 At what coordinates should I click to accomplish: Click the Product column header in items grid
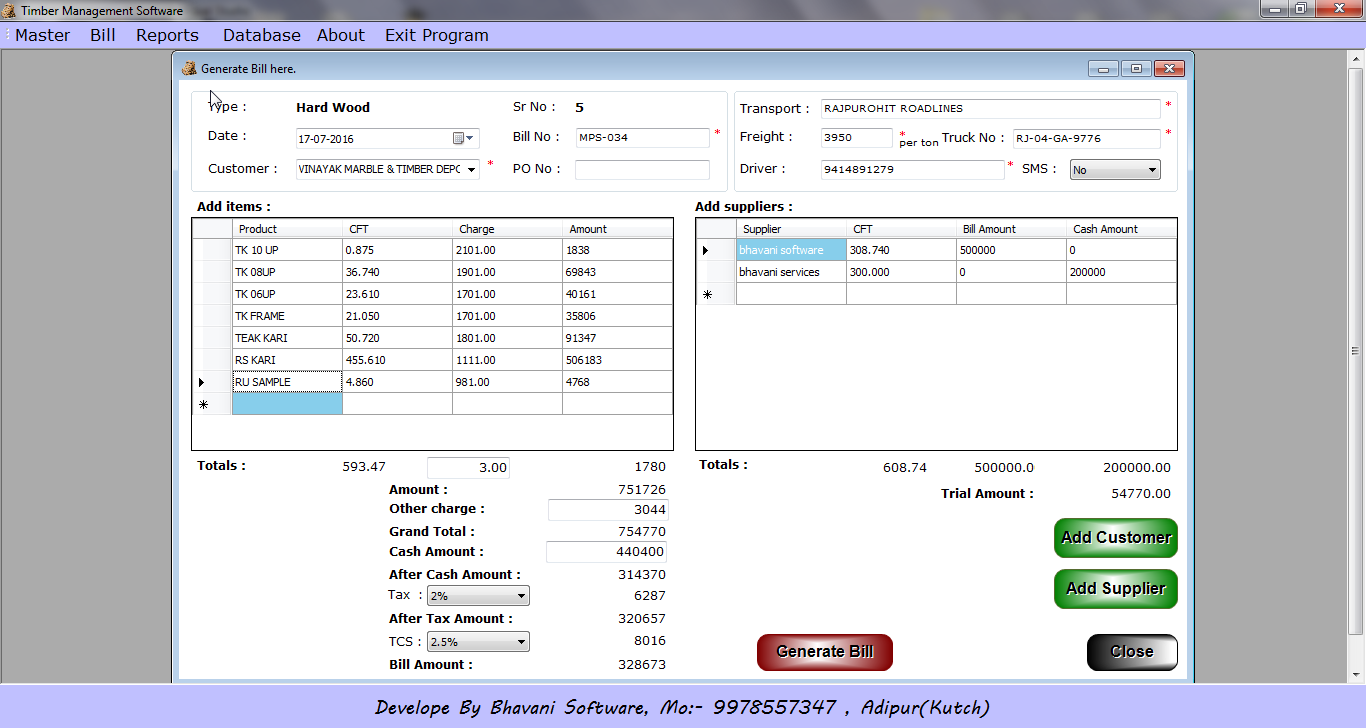[x=287, y=229]
